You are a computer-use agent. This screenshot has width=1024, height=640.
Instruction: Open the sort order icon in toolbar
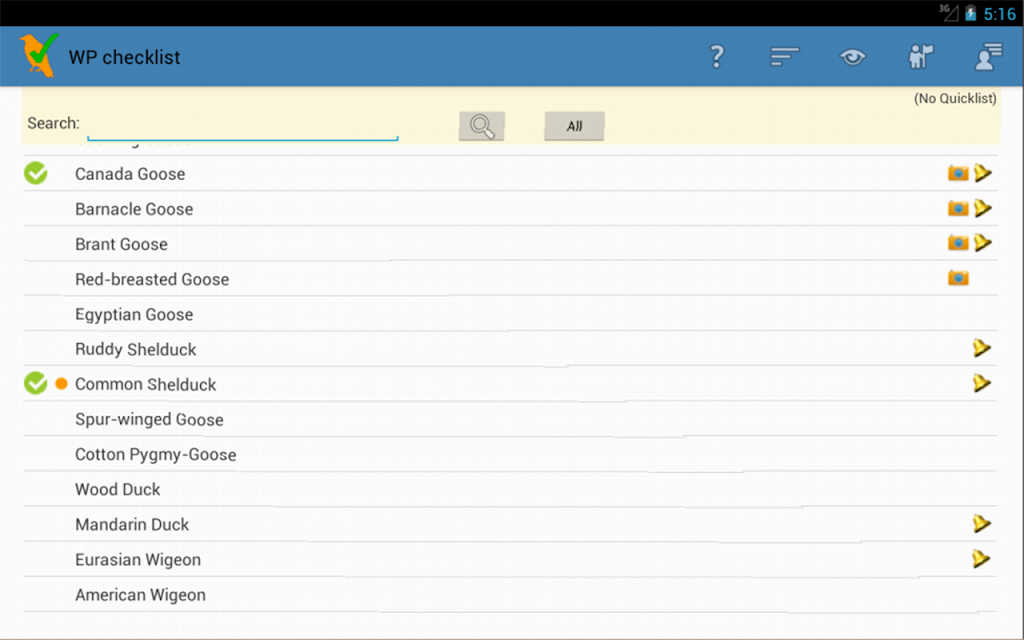coord(784,57)
